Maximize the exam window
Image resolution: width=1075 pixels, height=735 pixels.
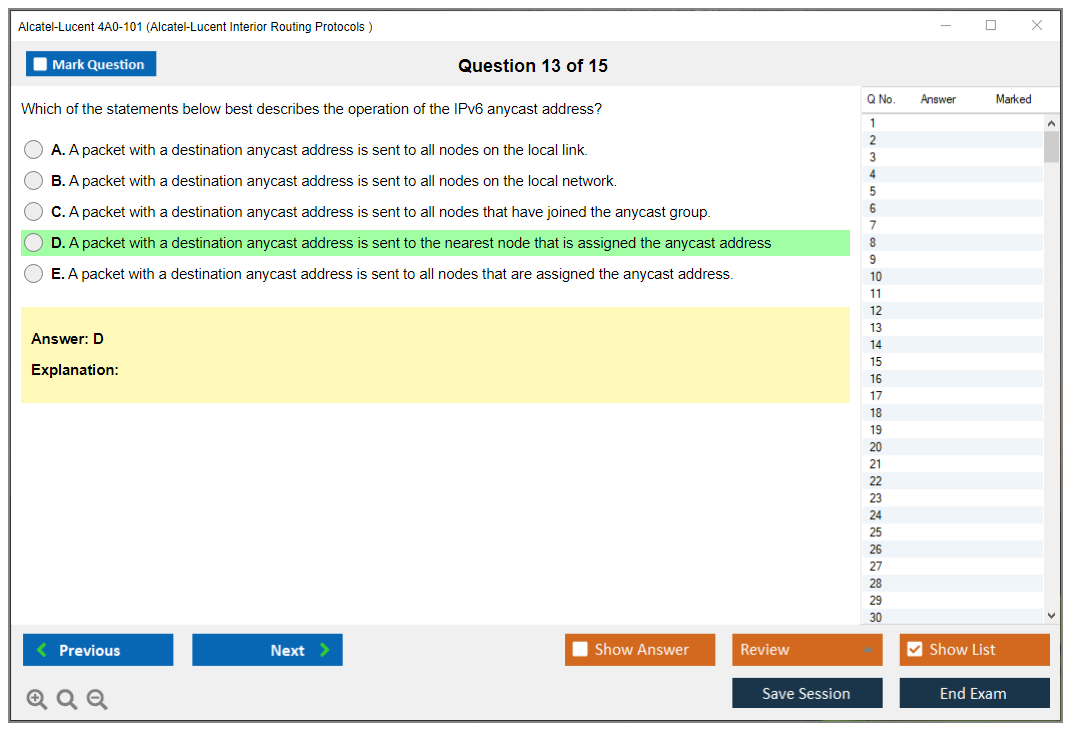991,26
